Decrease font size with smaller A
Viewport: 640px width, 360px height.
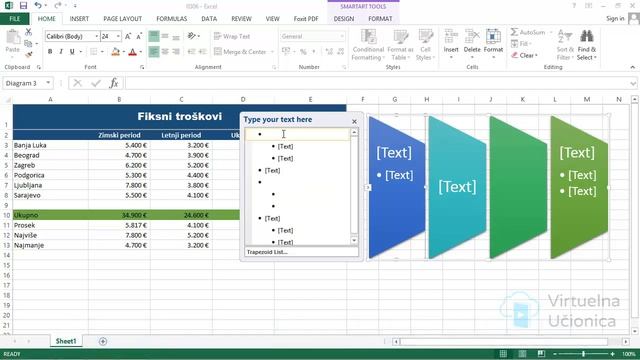pyautogui.click(x=139, y=36)
